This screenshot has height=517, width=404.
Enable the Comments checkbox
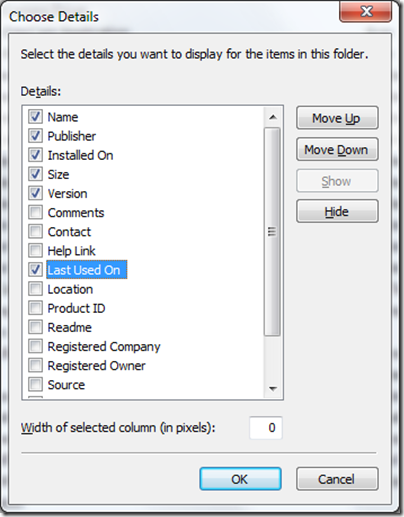35,212
